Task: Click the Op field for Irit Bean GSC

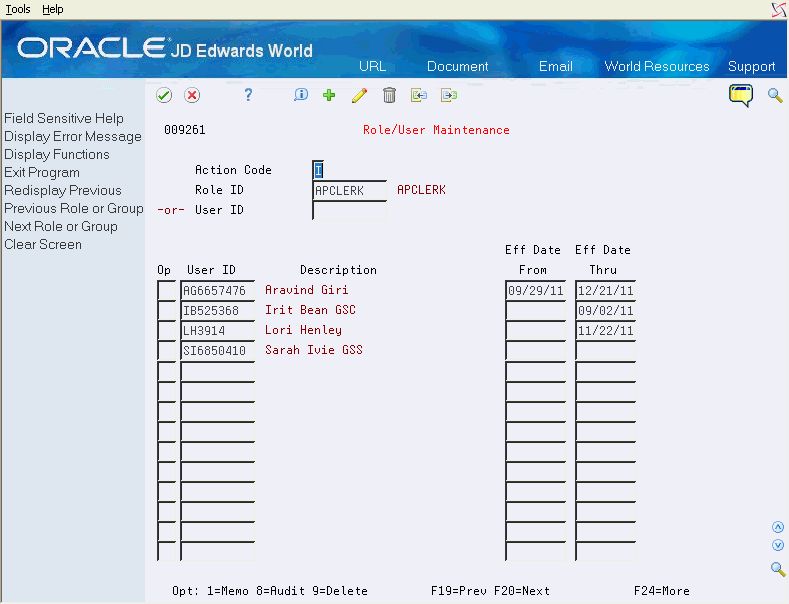Action: [167, 311]
